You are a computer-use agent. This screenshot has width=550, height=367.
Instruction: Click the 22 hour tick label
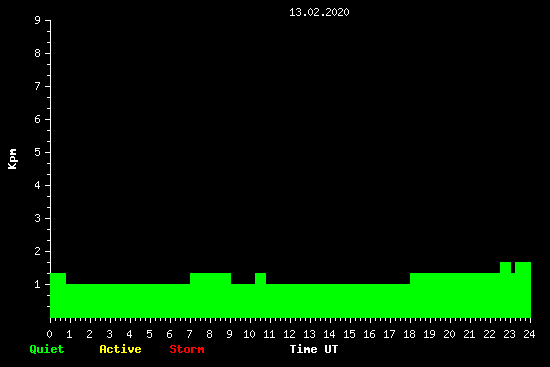point(489,334)
